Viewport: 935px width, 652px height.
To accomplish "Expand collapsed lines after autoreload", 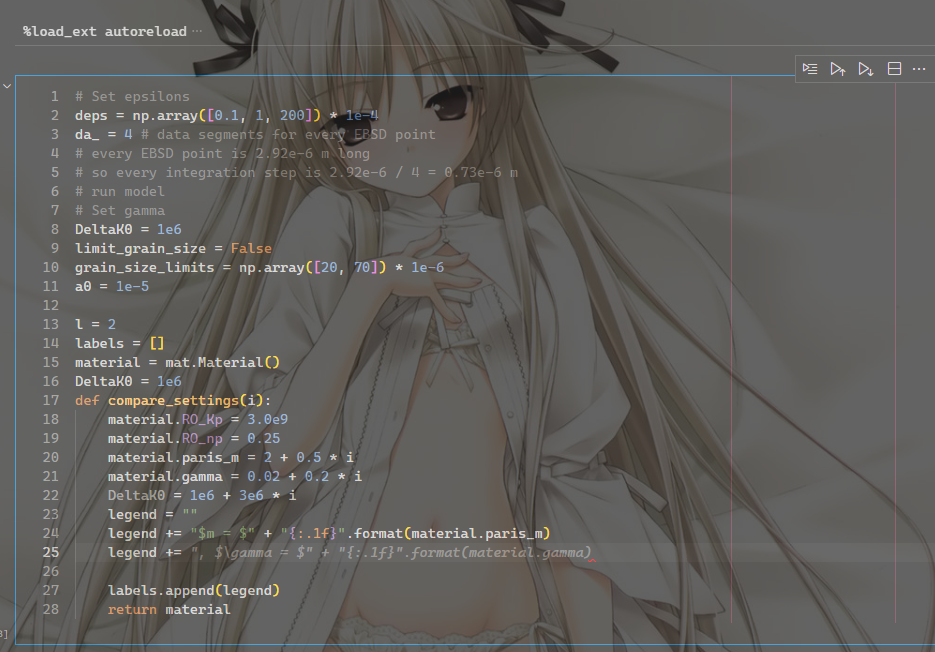I will pos(197,30).
